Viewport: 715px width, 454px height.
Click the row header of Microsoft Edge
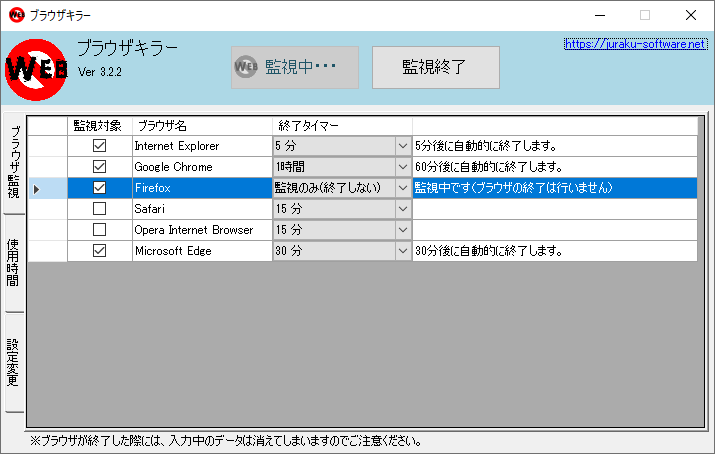48,251
